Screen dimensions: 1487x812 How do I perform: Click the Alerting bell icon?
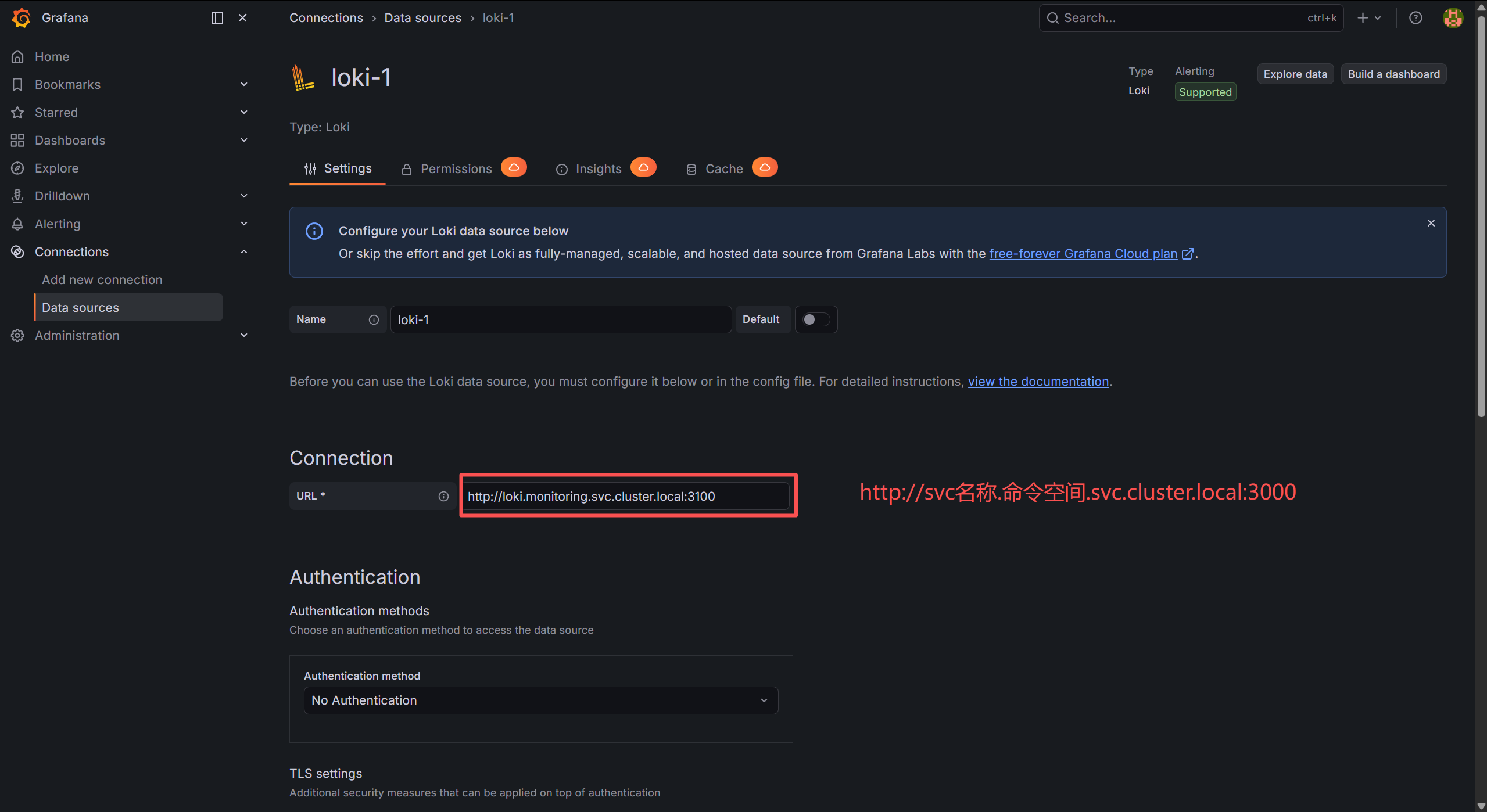pyautogui.click(x=17, y=224)
